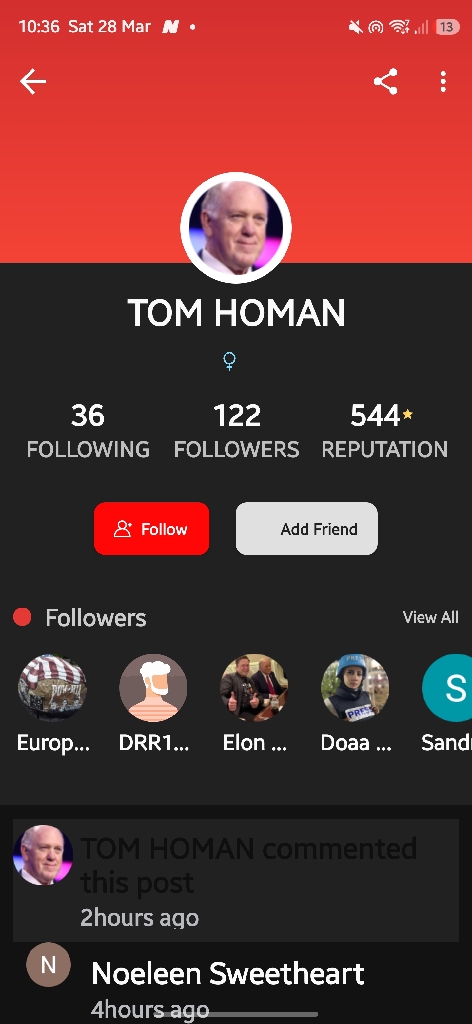The width and height of the screenshot is (472, 1024).
Task: Tap the Wi-Fi status bar icon
Action: coord(398,27)
